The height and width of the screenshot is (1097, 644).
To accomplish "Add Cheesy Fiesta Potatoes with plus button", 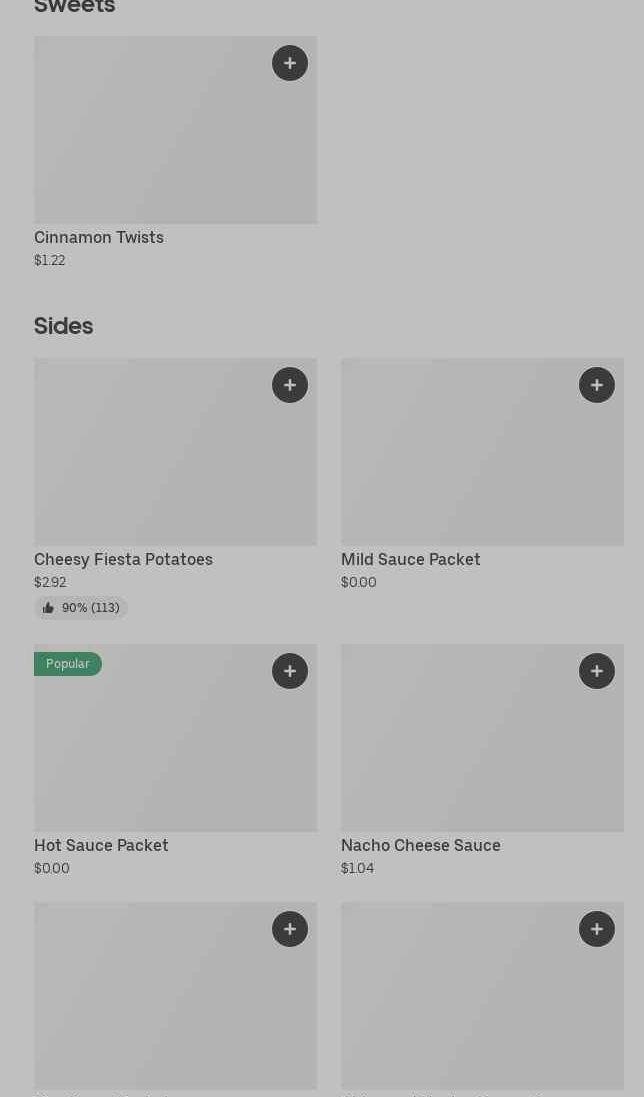I will [290, 385].
